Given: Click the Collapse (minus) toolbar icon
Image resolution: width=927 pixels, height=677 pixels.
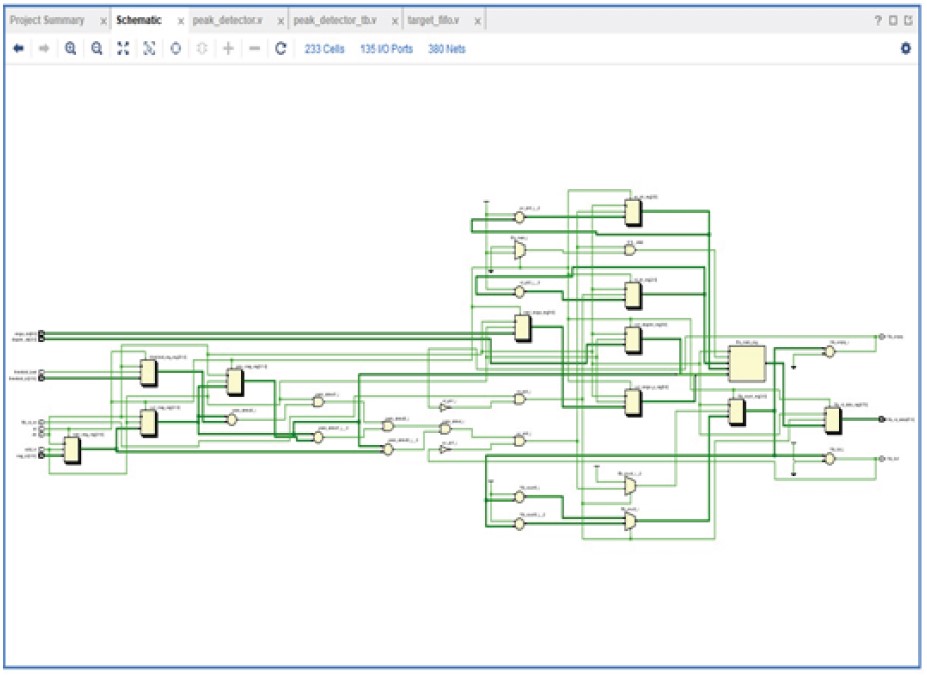Looking at the screenshot, I should coord(254,49).
